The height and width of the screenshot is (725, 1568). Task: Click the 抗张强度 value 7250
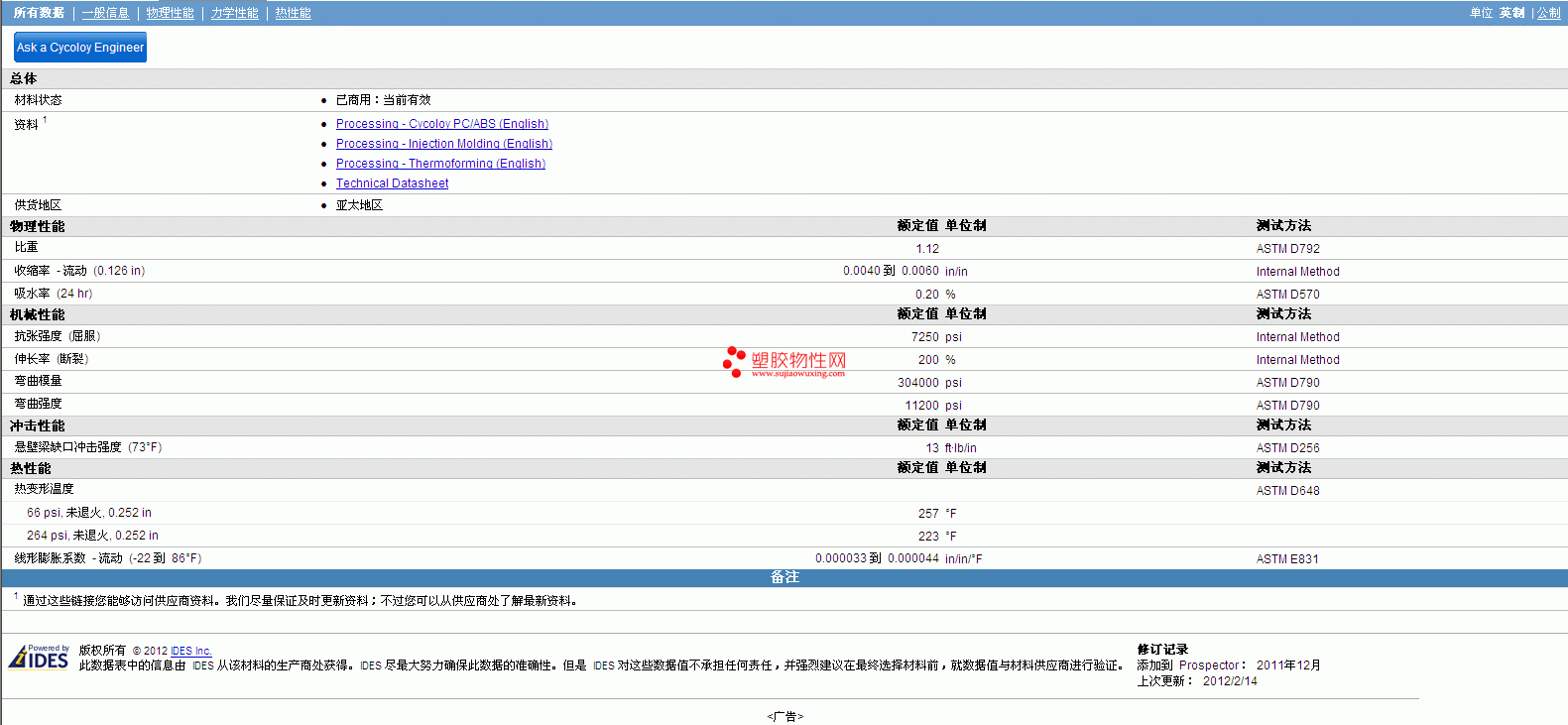925,337
